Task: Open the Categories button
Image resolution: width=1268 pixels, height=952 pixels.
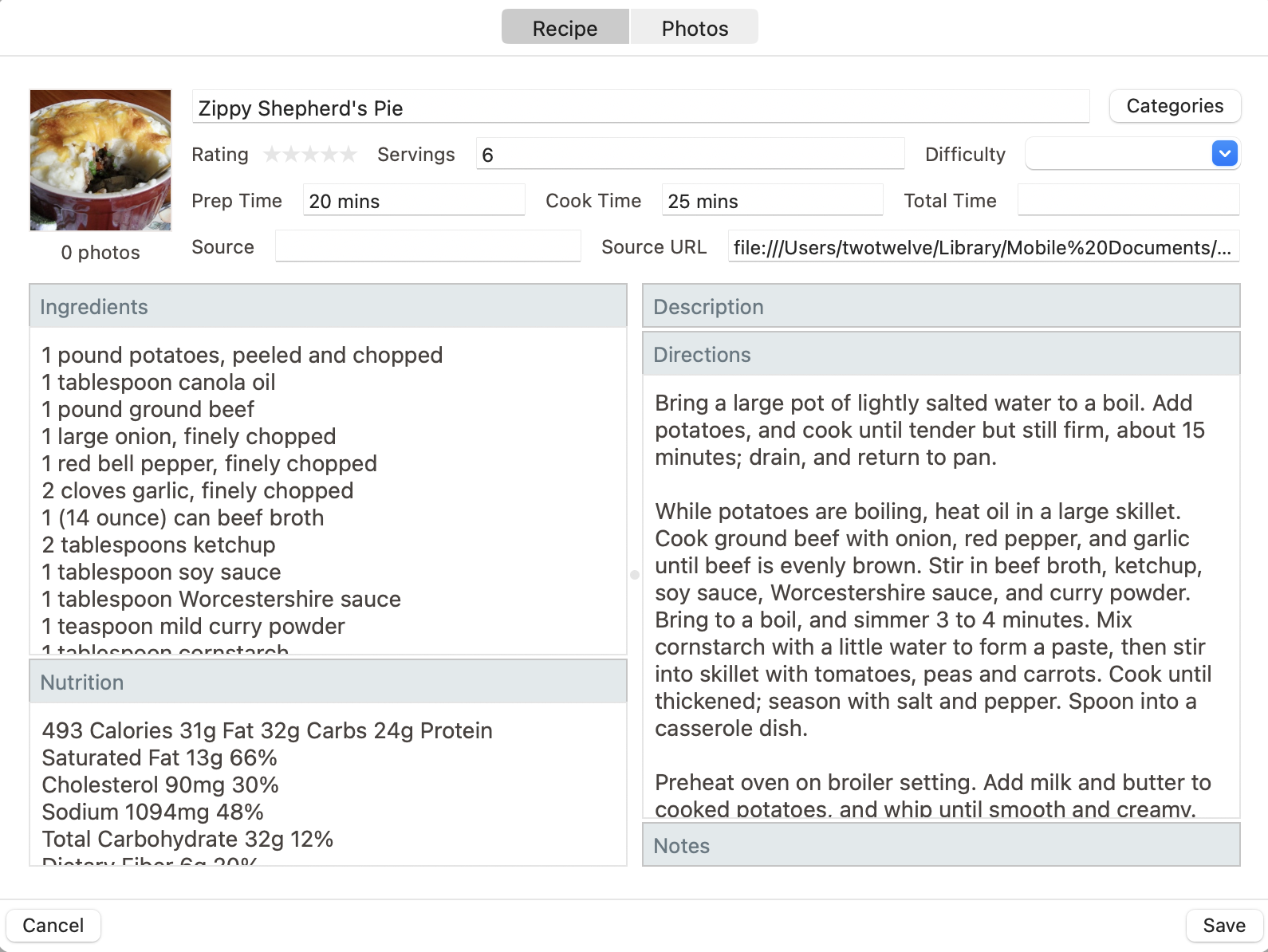Action: click(x=1174, y=106)
